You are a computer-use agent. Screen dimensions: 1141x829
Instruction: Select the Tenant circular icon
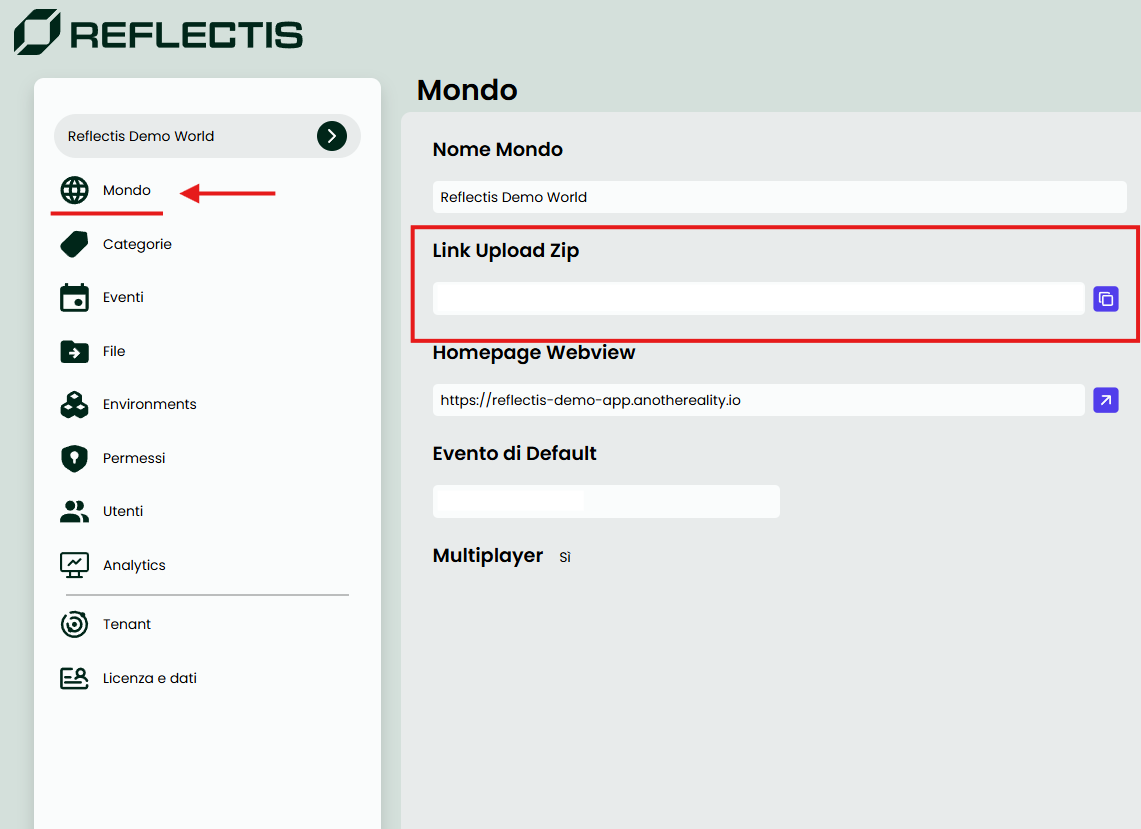pyautogui.click(x=74, y=624)
